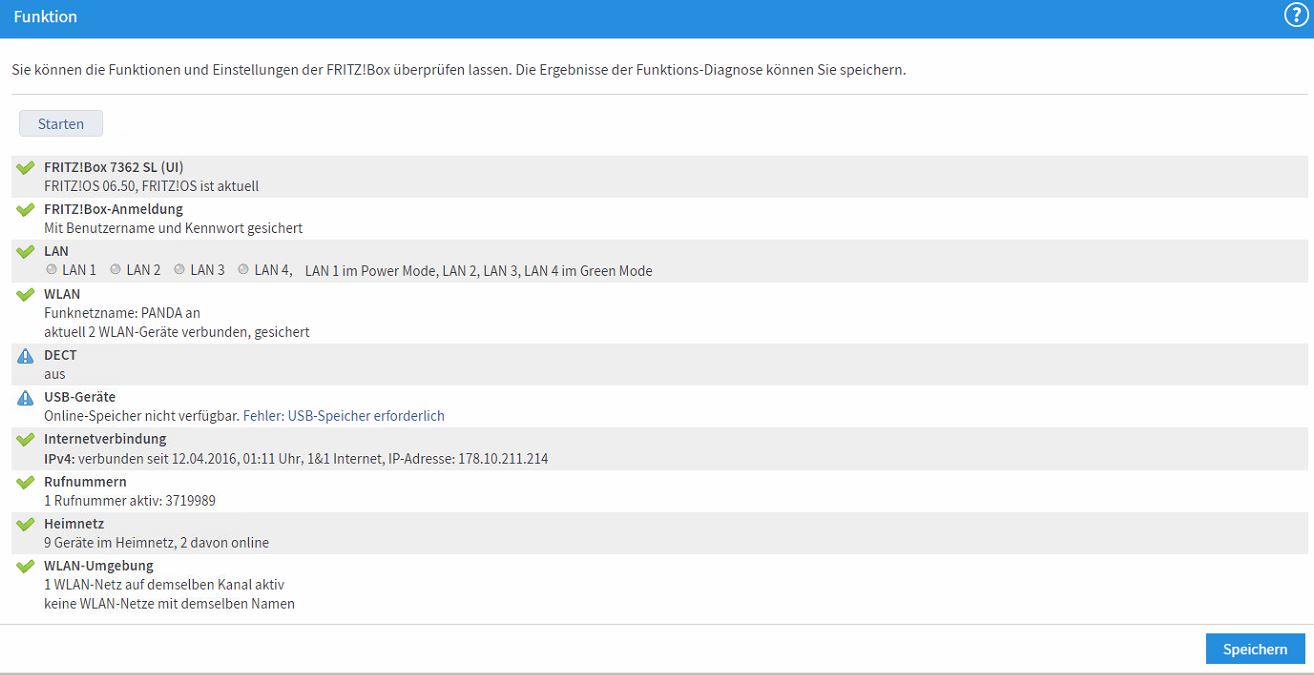The height and width of the screenshot is (675, 1314).
Task: Click the green checkmark beside Rufnummern
Action: 26,482
